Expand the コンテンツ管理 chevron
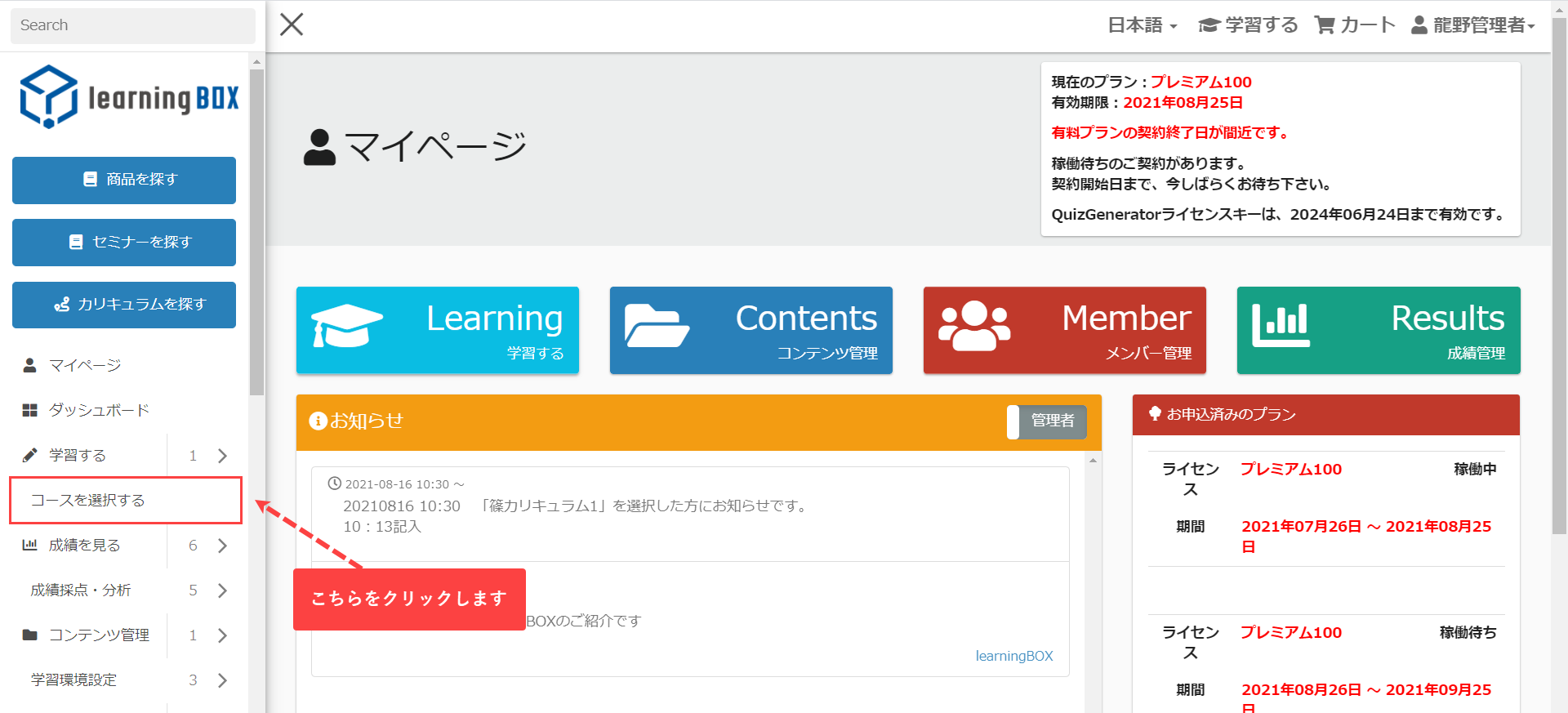Image resolution: width=1568 pixels, height=713 pixels. [222, 635]
